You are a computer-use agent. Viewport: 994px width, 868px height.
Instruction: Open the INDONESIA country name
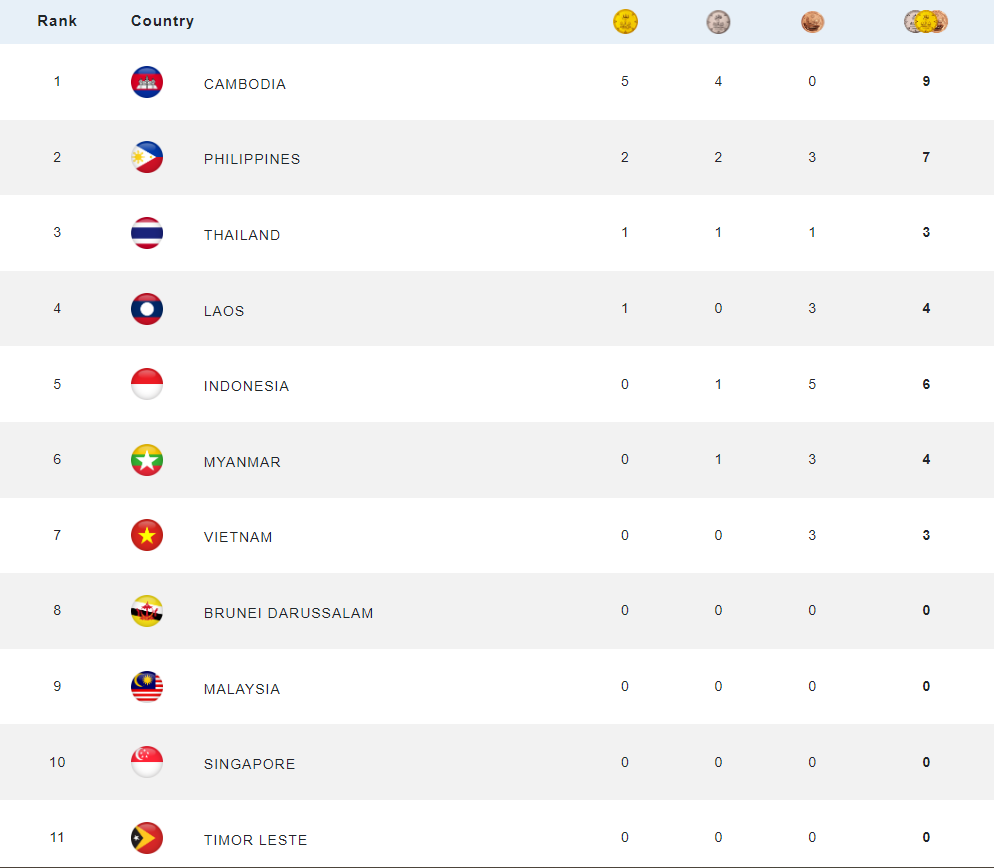tap(246, 386)
